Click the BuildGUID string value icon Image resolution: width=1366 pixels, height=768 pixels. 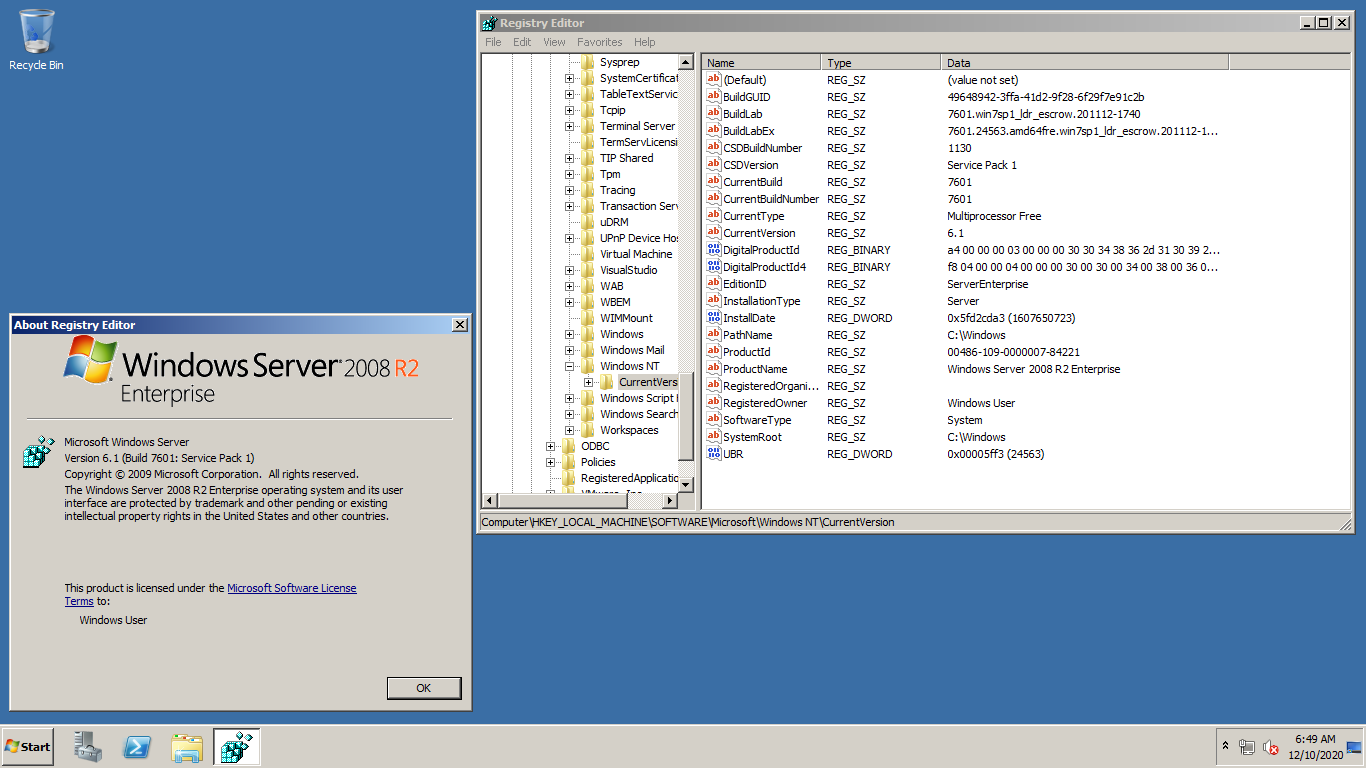coord(714,96)
